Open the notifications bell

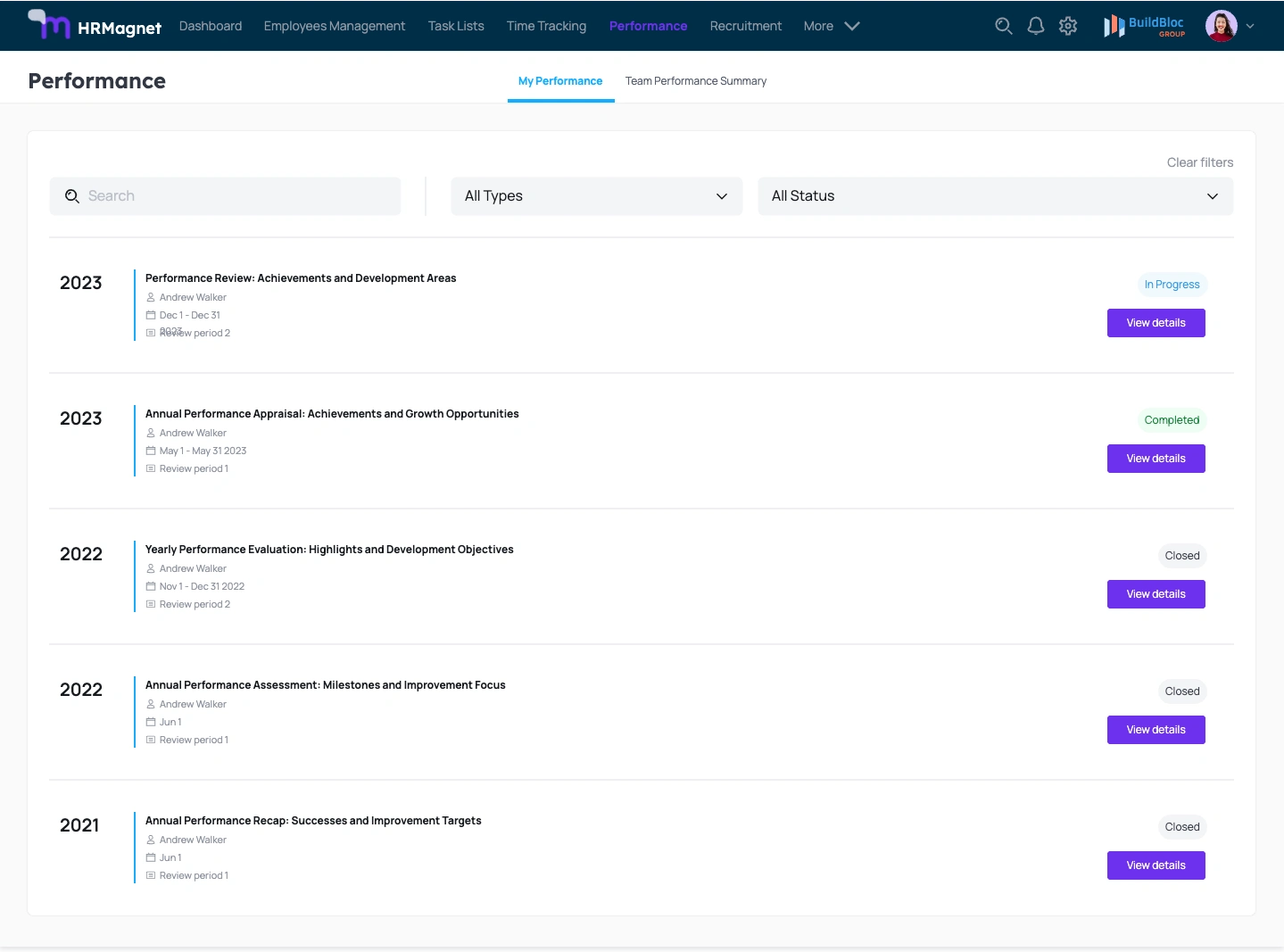pyautogui.click(x=1036, y=26)
